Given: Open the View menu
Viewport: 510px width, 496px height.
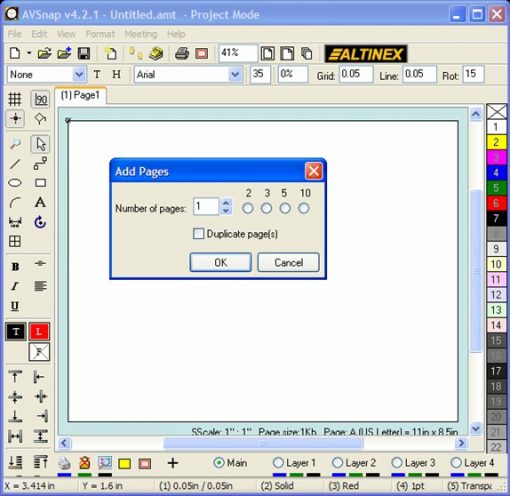Looking at the screenshot, I should tap(66, 34).
